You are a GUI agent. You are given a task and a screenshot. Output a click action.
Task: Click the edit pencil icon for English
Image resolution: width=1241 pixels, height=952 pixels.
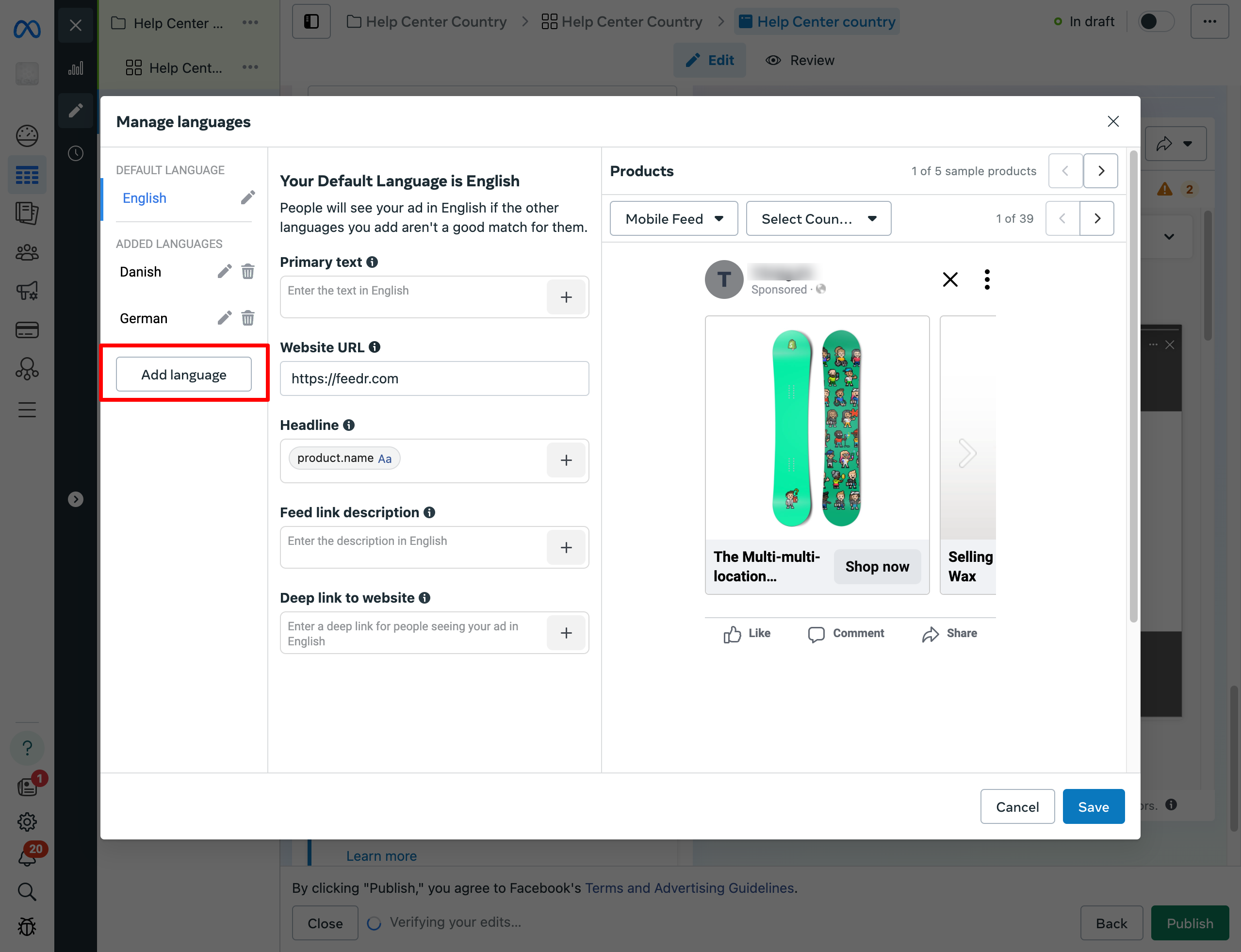(247, 198)
